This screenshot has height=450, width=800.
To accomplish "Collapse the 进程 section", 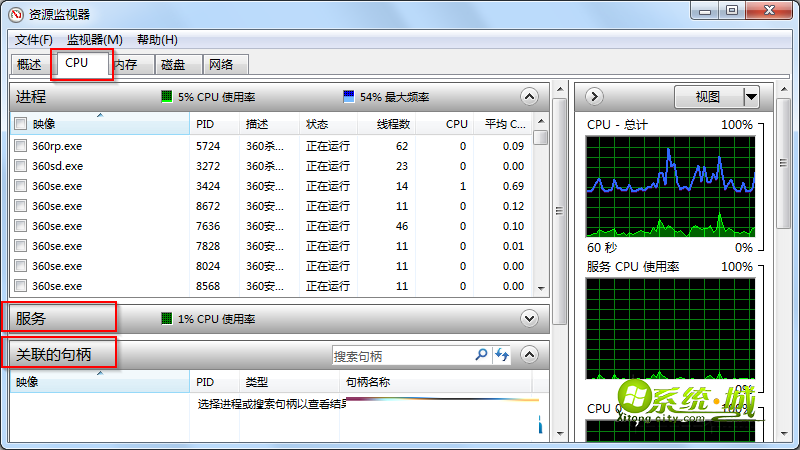I will [530, 97].
